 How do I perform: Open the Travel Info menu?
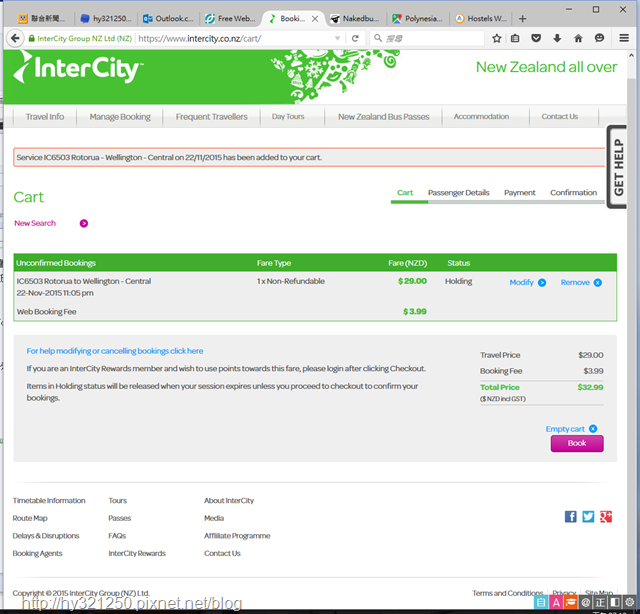pos(45,117)
